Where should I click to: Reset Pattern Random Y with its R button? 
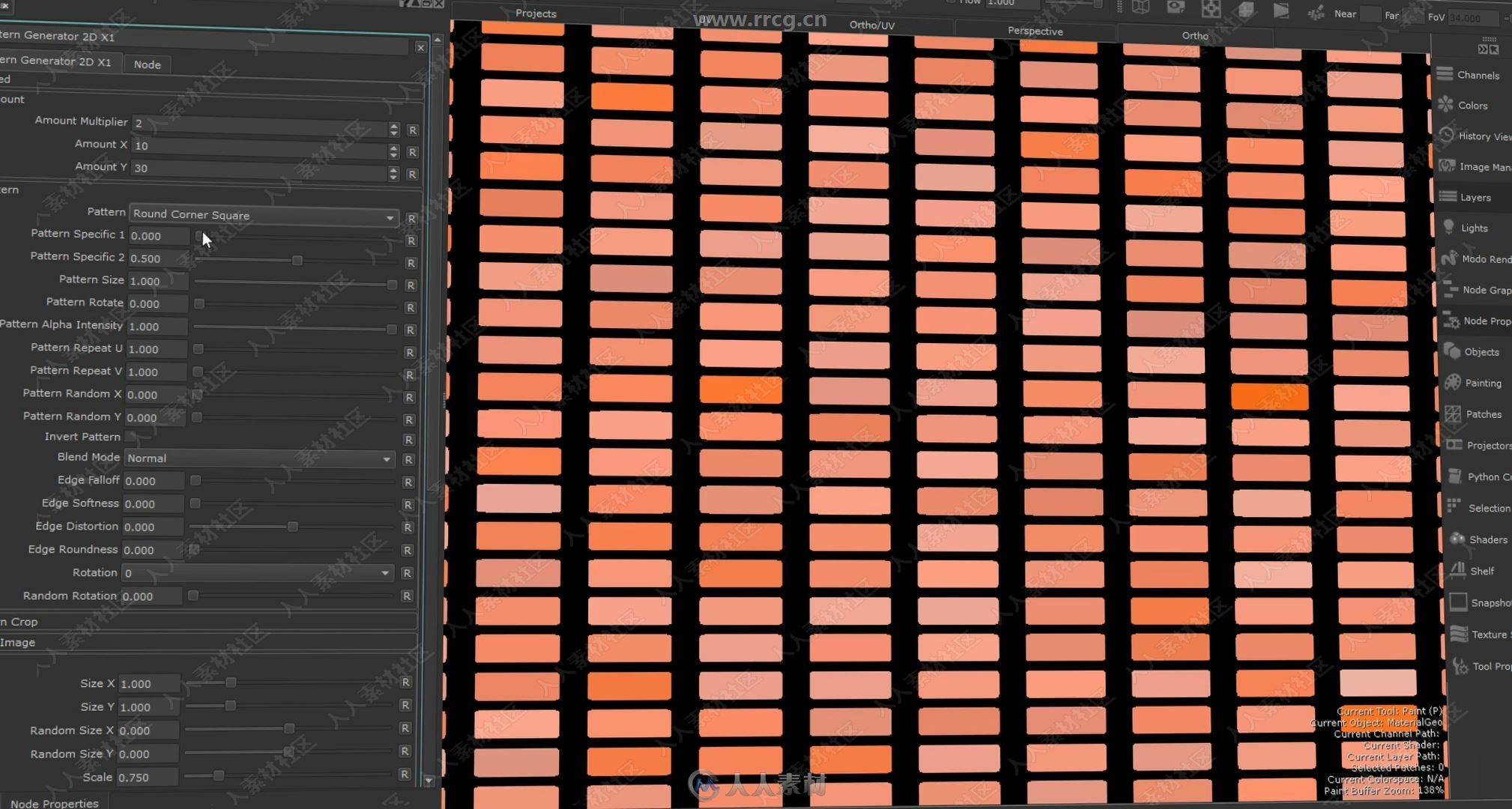coord(409,419)
